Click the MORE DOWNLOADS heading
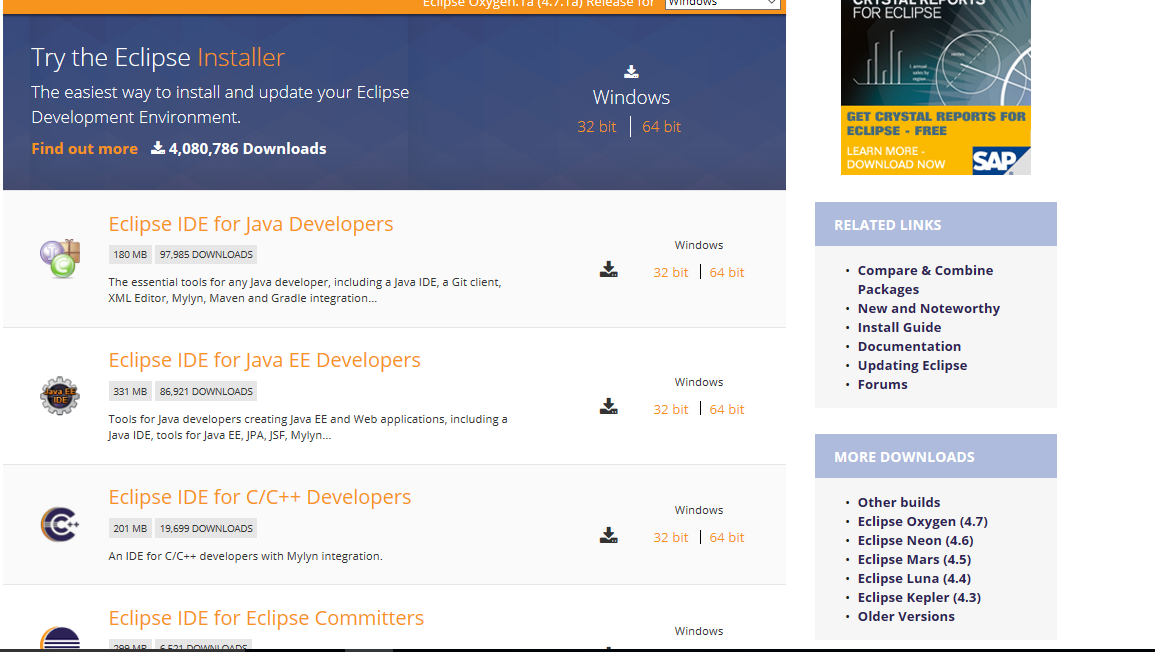The height and width of the screenshot is (652, 1155). pos(905,458)
